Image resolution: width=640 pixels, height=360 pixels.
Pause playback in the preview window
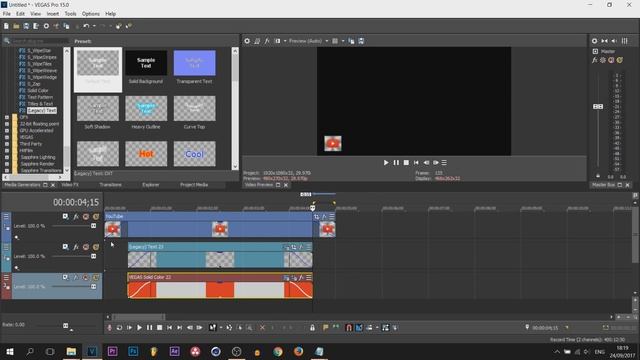[x=396, y=162]
